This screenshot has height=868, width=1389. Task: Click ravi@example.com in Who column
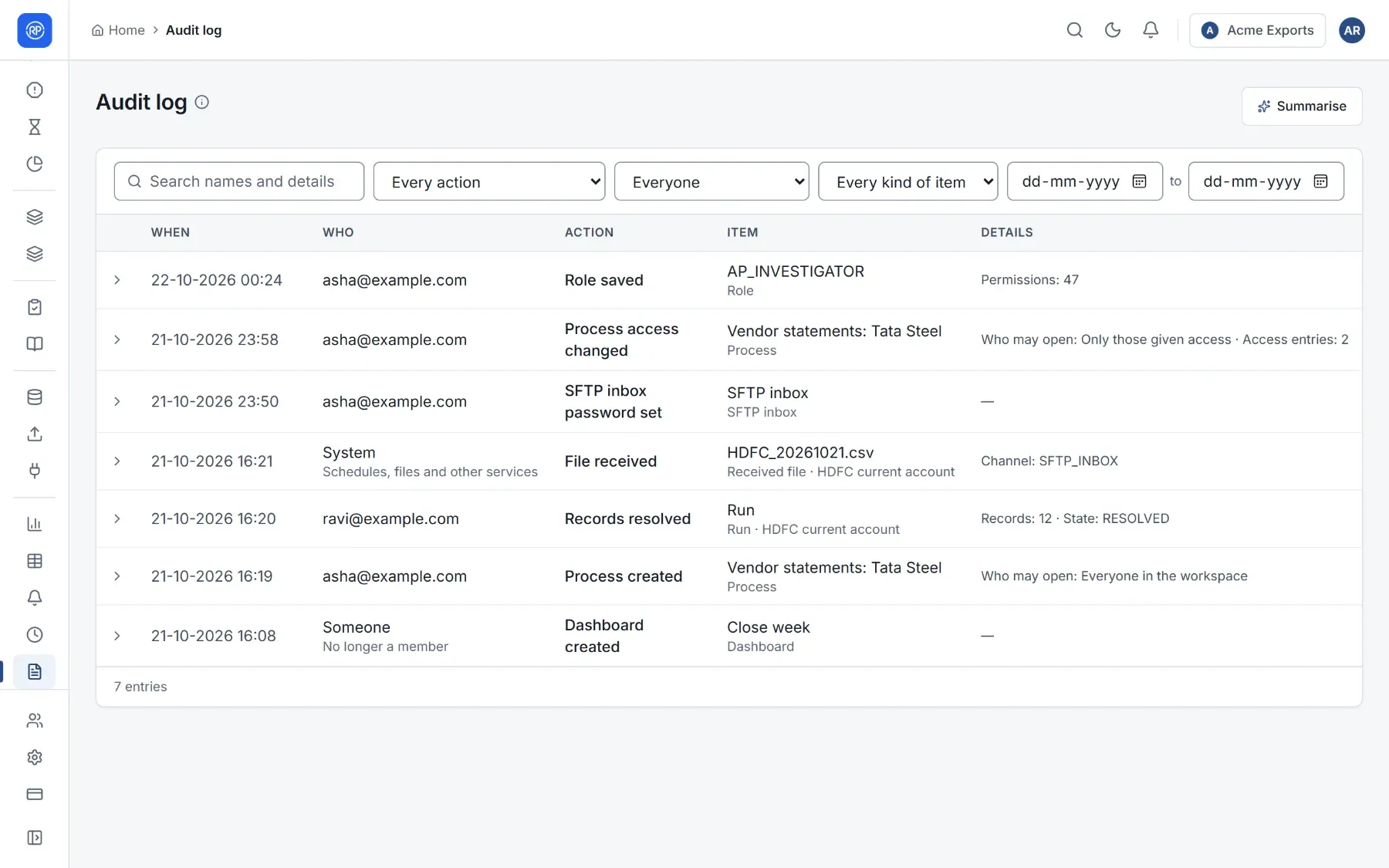pos(390,518)
